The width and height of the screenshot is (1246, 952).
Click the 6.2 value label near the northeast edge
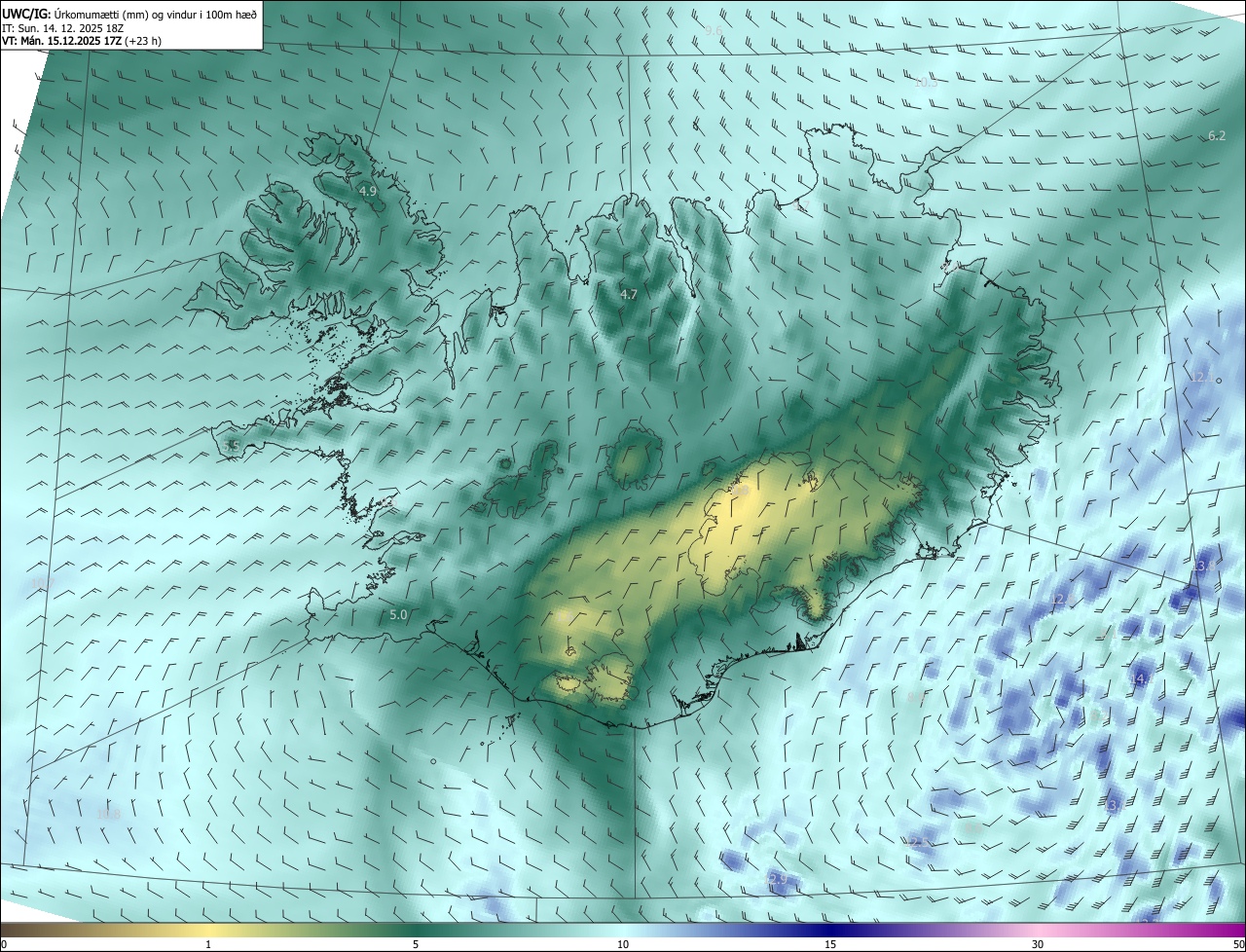click(1217, 136)
